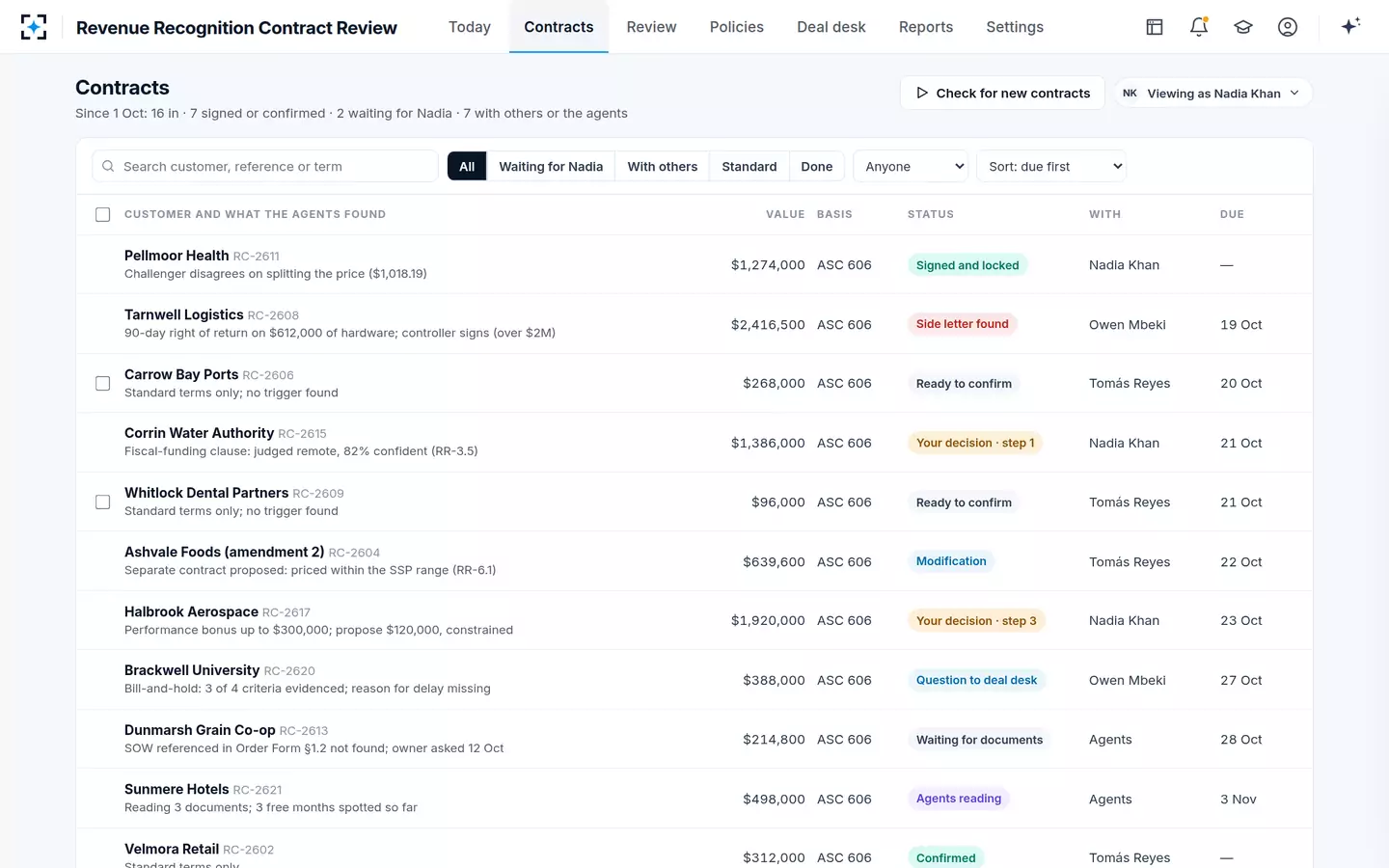Image resolution: width=1389 pixels, height=868 pixels.
Task: Click the Your decision · step 1 badge
Action: (975, 443)
